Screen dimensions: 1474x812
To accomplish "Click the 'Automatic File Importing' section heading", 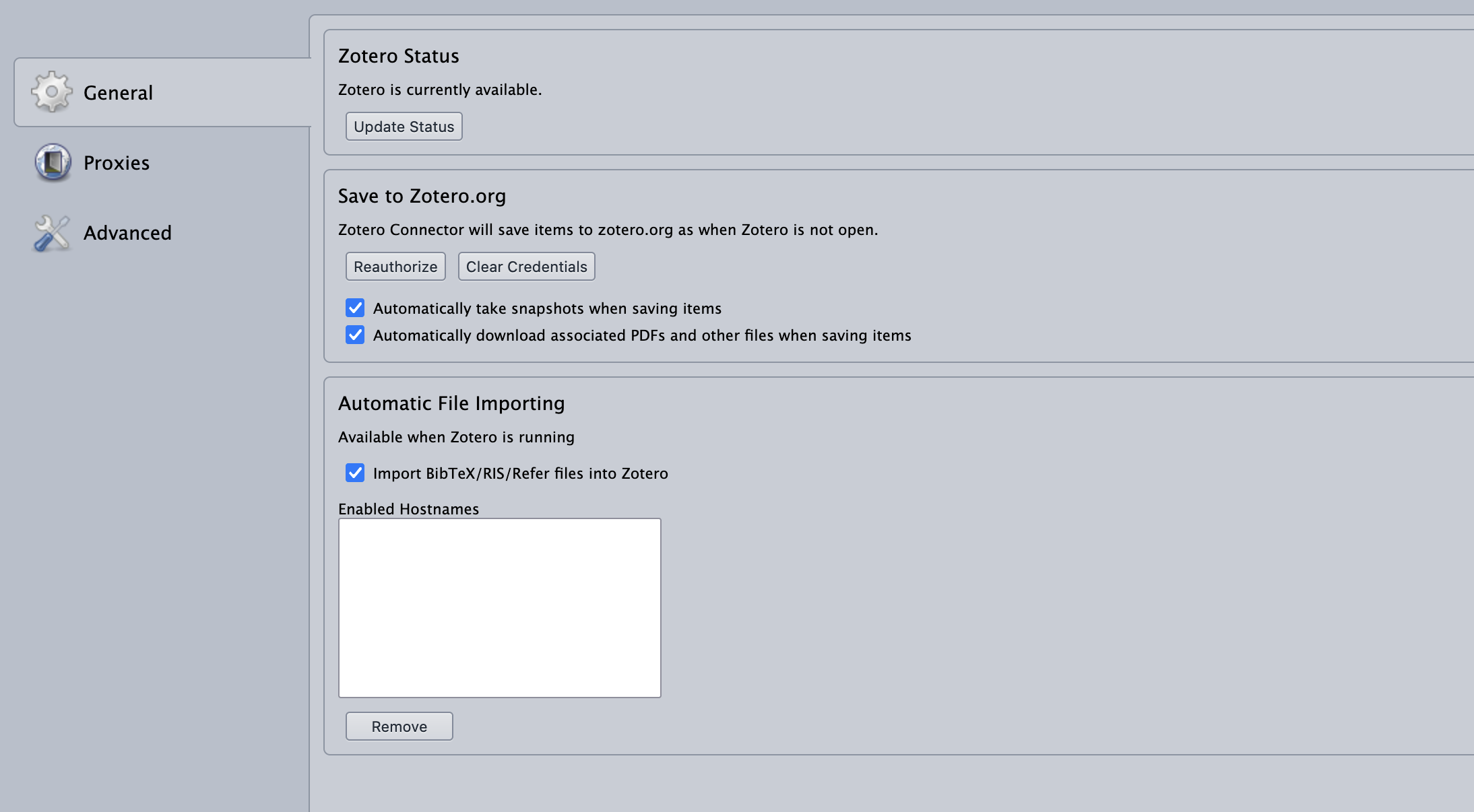I will tap(451, 403).
